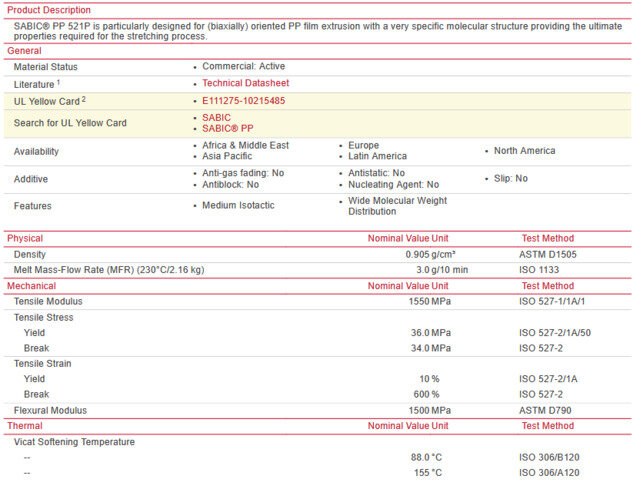This screenshot has width=640, height=480.
Task: Click the 34.0 MPa break value
Action: tap(431, 349)
